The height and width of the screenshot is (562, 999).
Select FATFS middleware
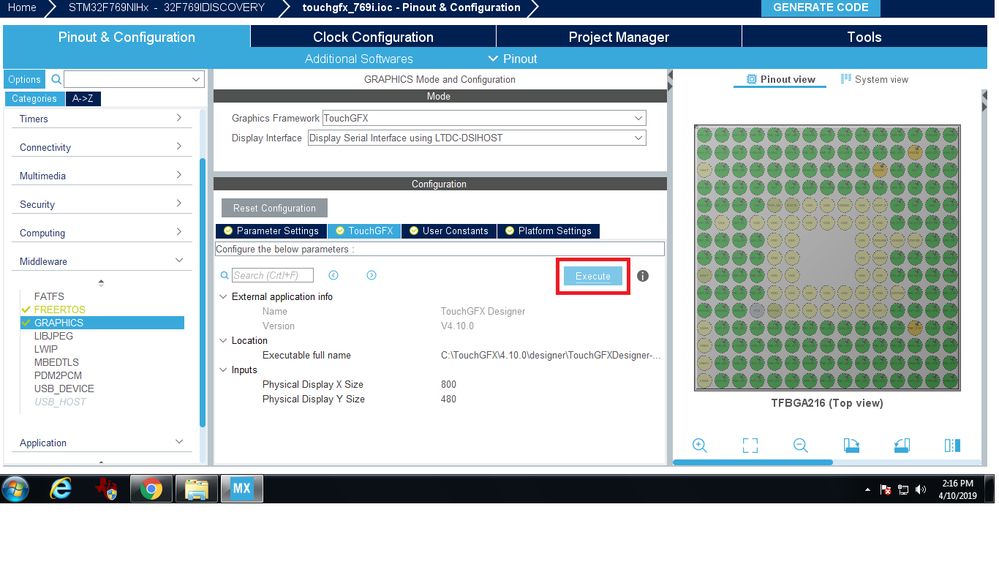point(49,296)
